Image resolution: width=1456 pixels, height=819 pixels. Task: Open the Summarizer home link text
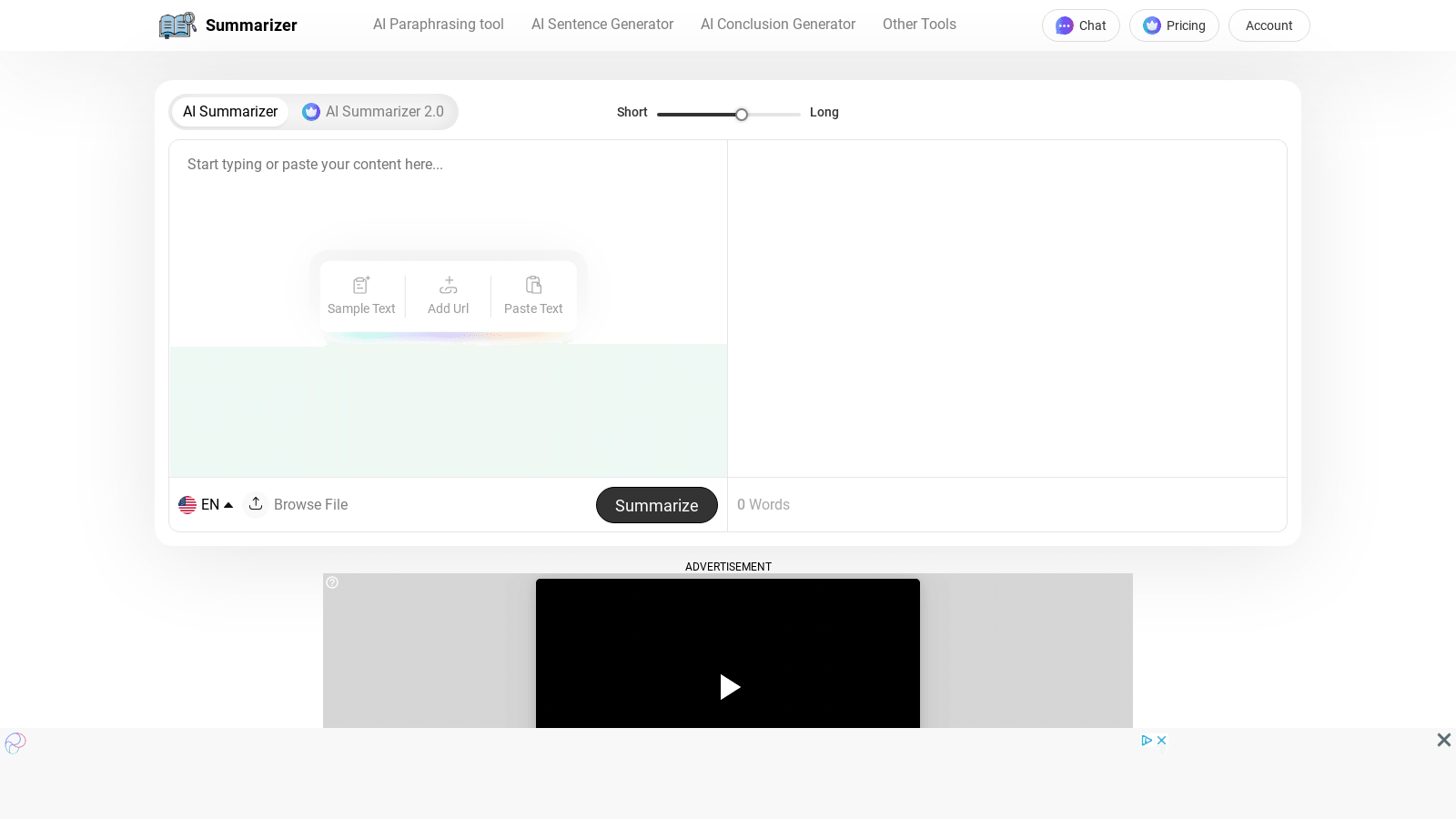[251, 25]
